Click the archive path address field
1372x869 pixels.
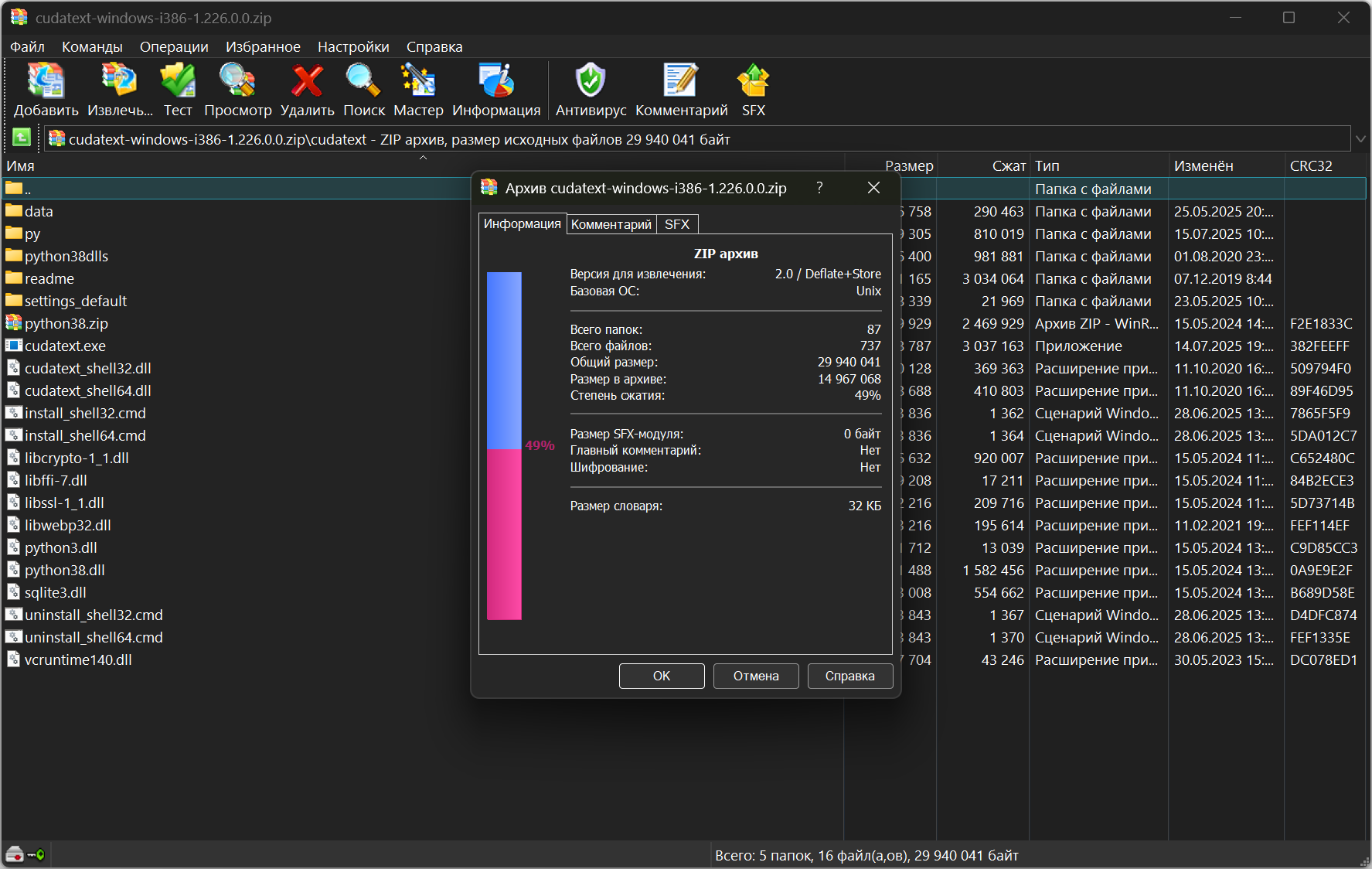pyautogui.click(x=697, y=139)
